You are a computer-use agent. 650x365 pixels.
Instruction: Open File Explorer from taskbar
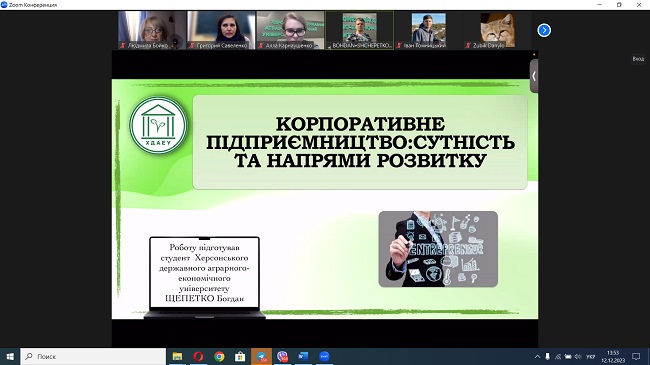177,356
